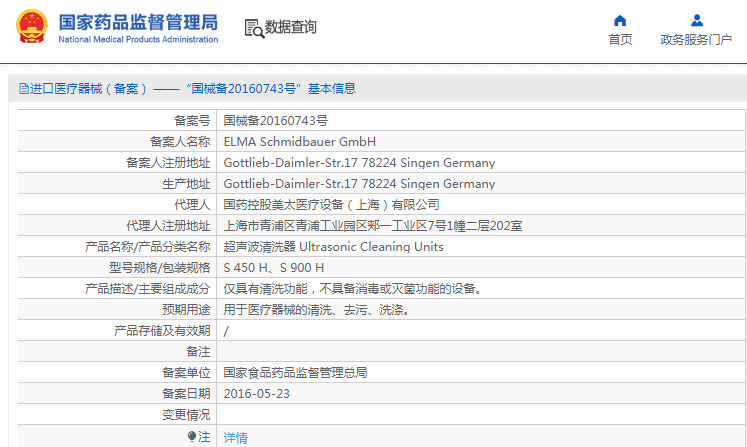Viewport: 747px width, 447px height.
Task: Click the registered address value in 备案人注册地址 row
Action: click(359, 163)
